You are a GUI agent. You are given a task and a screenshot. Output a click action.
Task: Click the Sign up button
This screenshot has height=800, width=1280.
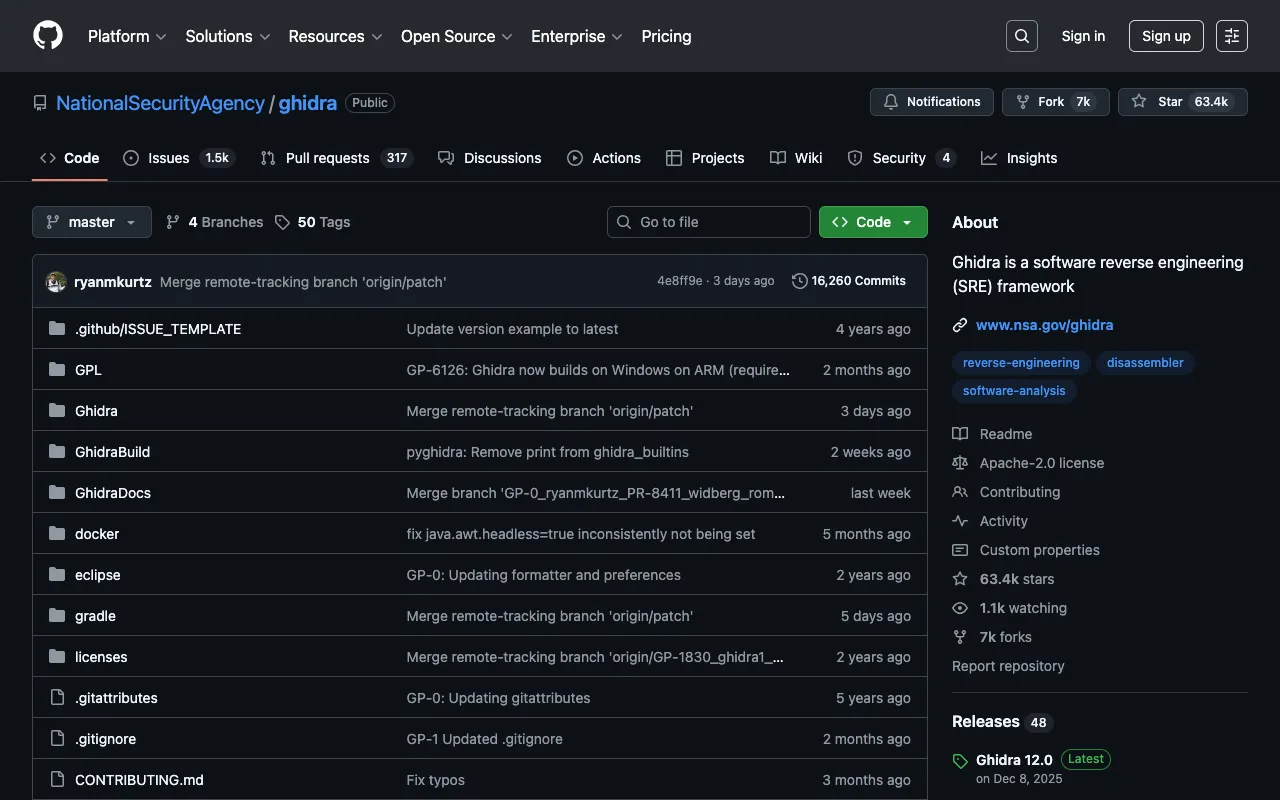(x=1166, y=36)
